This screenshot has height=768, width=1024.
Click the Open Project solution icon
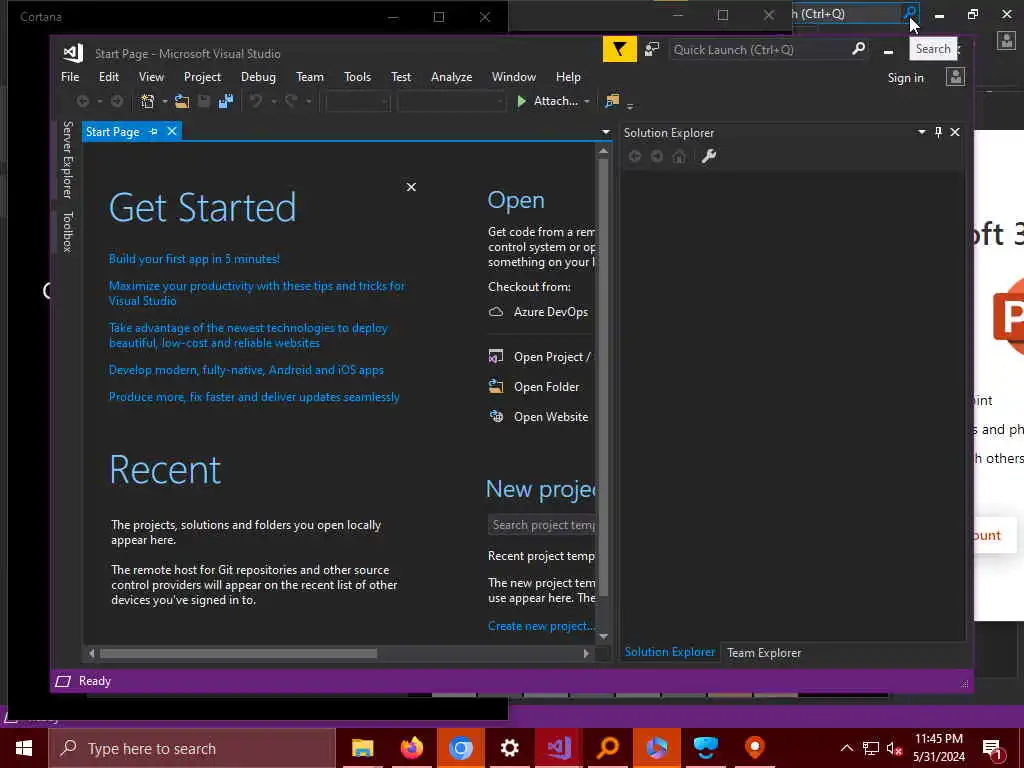tap(496, 357)
